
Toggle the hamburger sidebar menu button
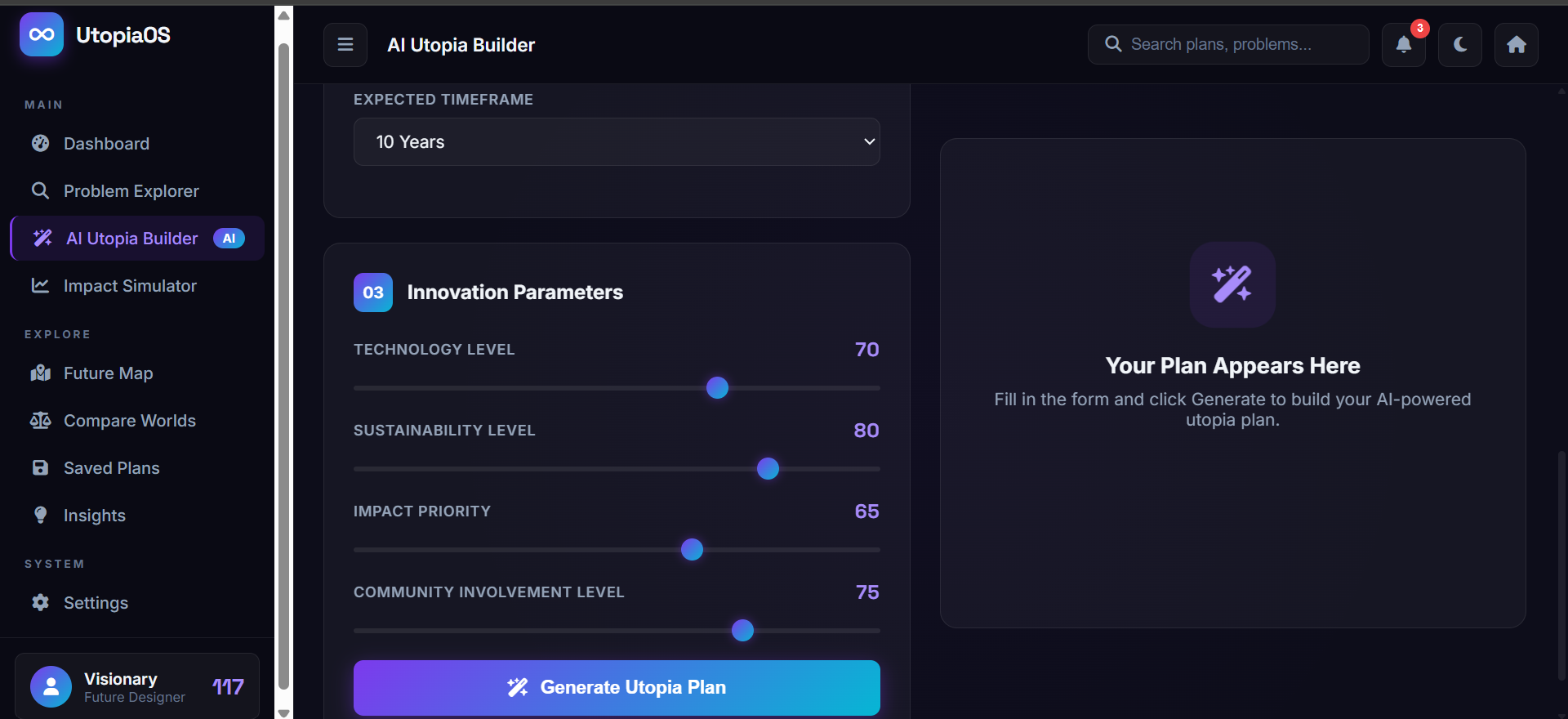coord(345,45)
